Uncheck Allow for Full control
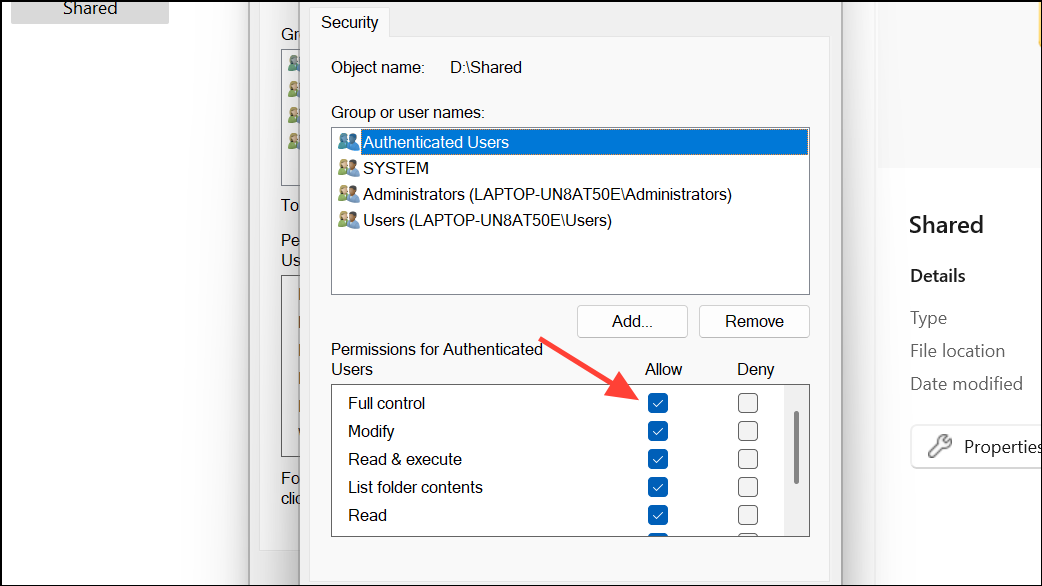 tap(658, 403)
